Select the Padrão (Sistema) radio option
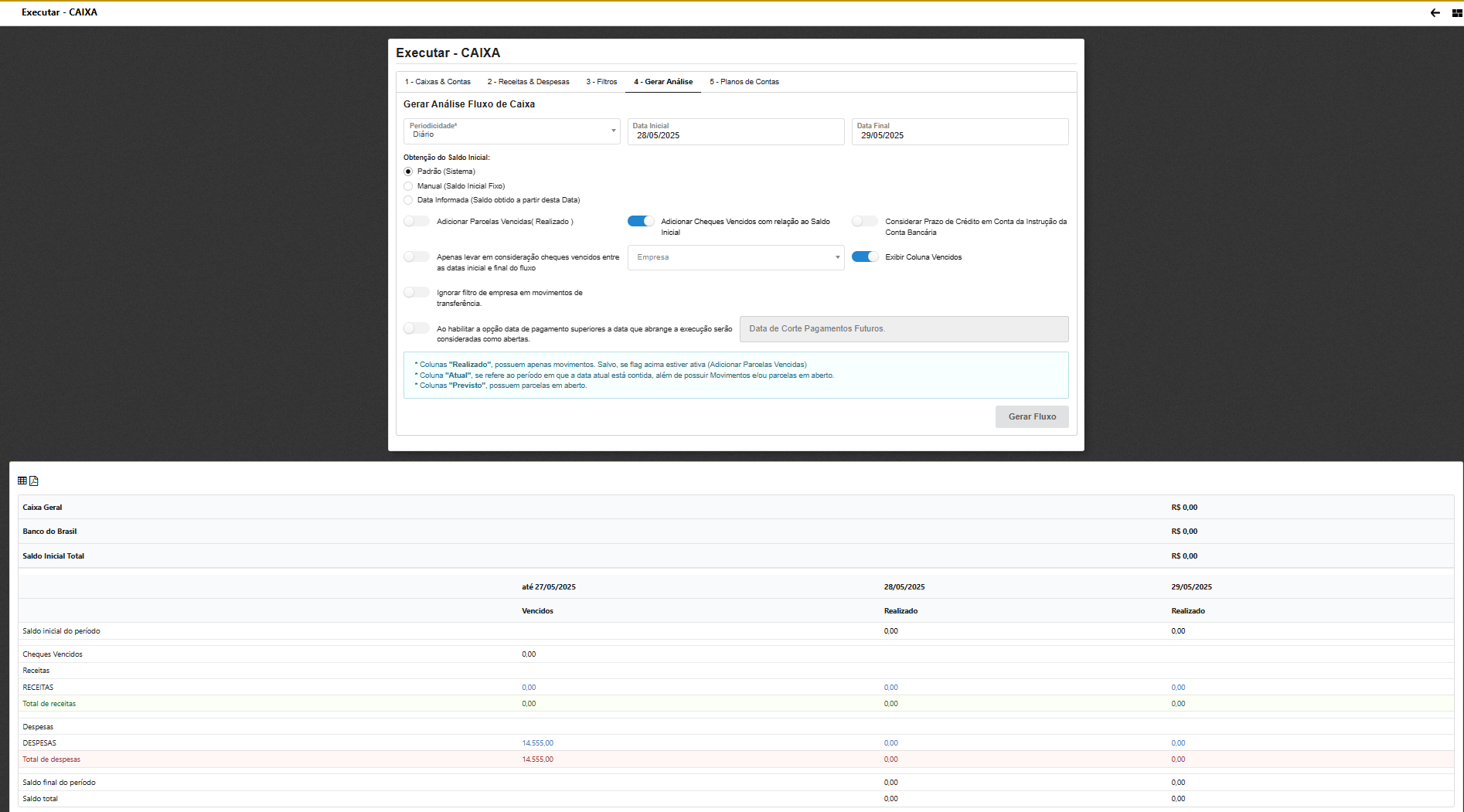 coord(408,172)
